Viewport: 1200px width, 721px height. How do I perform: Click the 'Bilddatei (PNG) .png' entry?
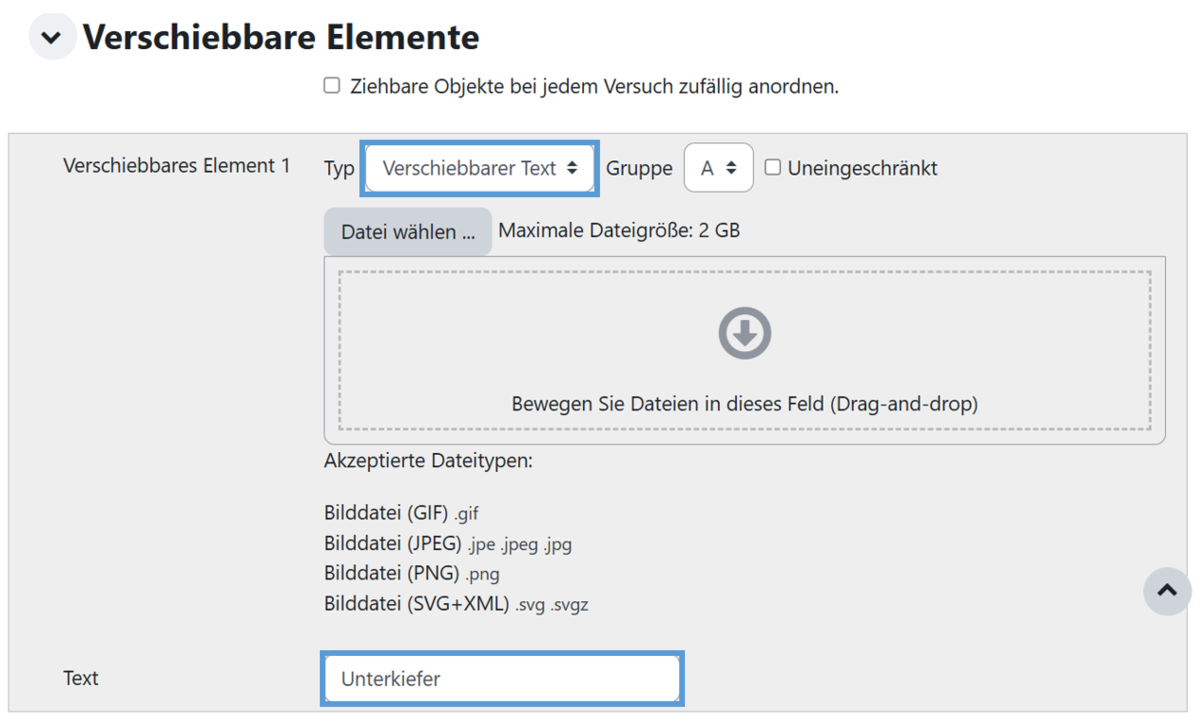pyautogui.click(x=411, y=574)
